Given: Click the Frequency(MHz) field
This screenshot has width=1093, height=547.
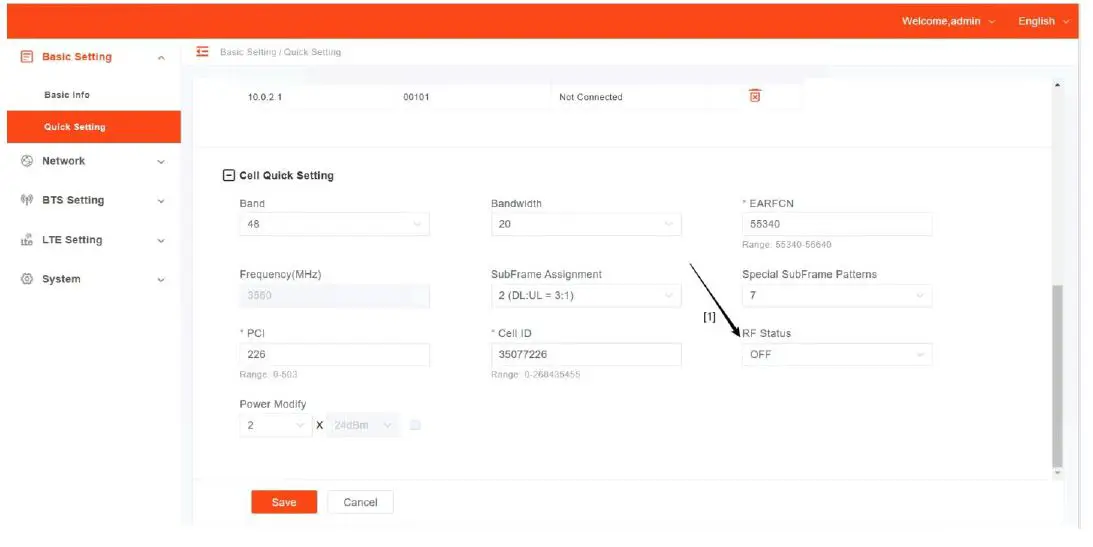Looking at the screenshot, I should tap(335, 295).
